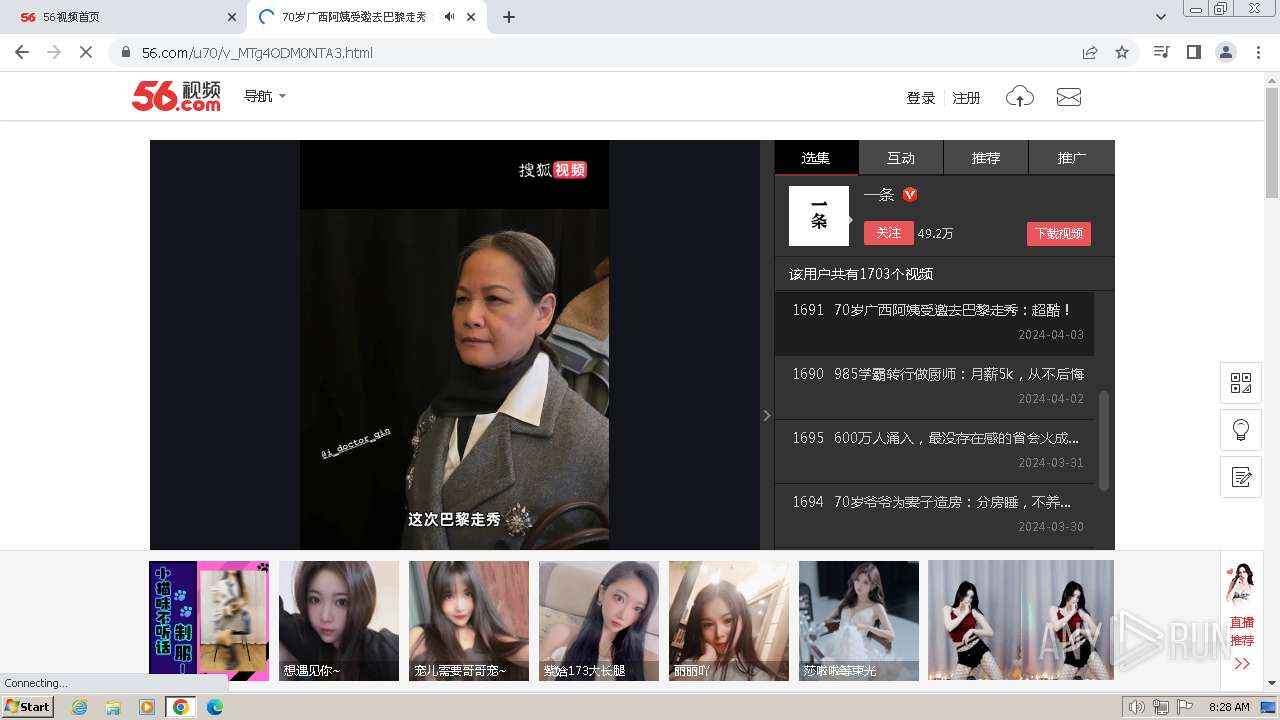Click the playlist scrollbar
This screenshot has height=720, width=1280.
[x=1104, y=440]
